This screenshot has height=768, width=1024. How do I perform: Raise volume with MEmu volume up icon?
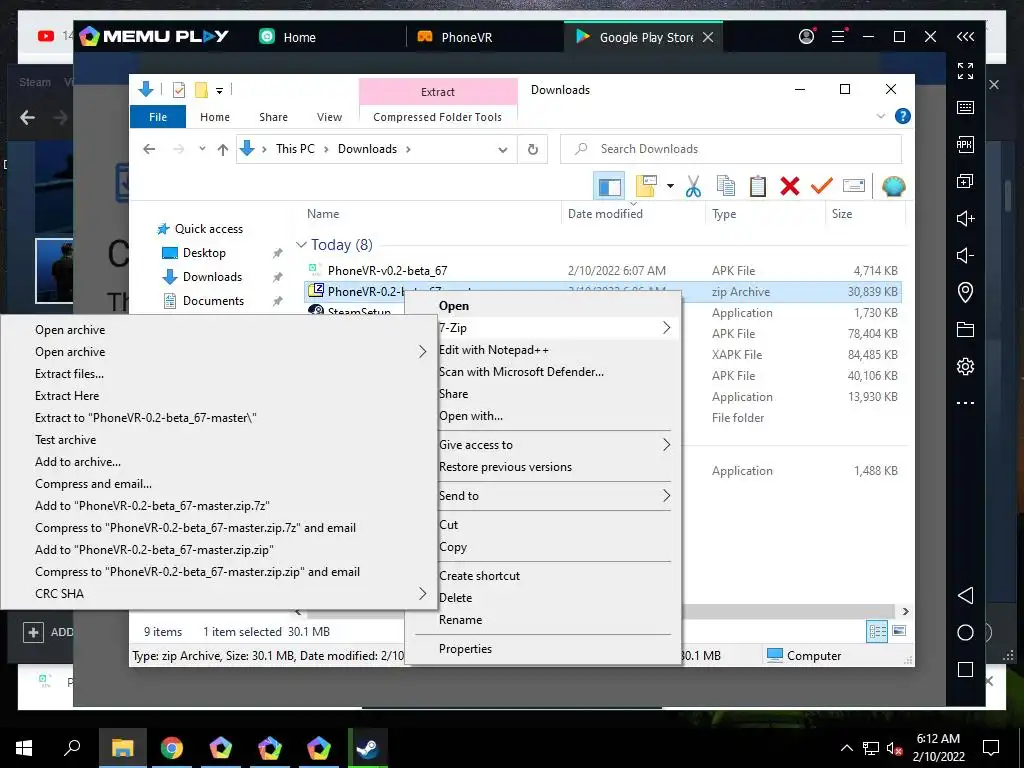[x=965, y=218]
